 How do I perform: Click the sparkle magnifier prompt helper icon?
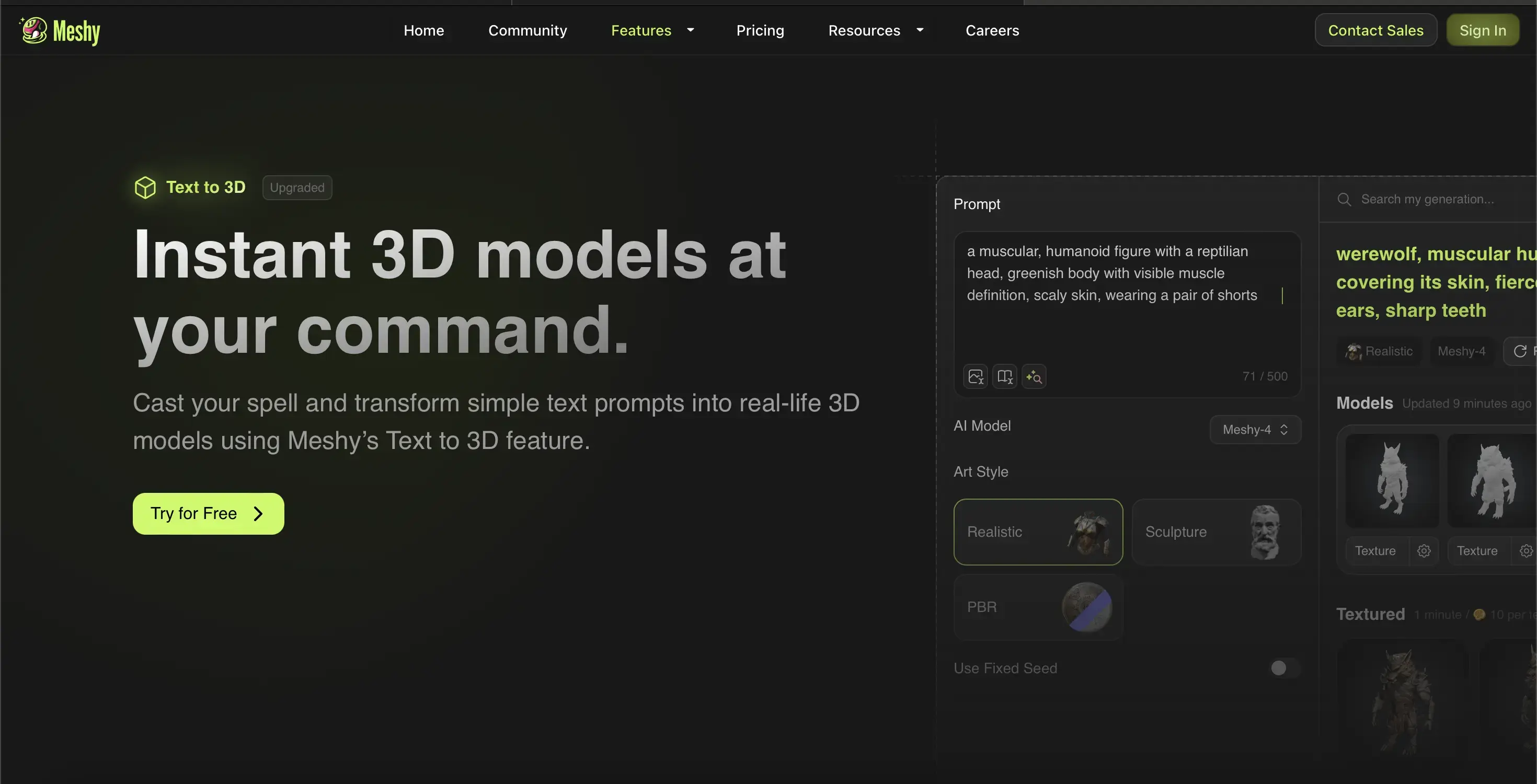point(1034,376)
